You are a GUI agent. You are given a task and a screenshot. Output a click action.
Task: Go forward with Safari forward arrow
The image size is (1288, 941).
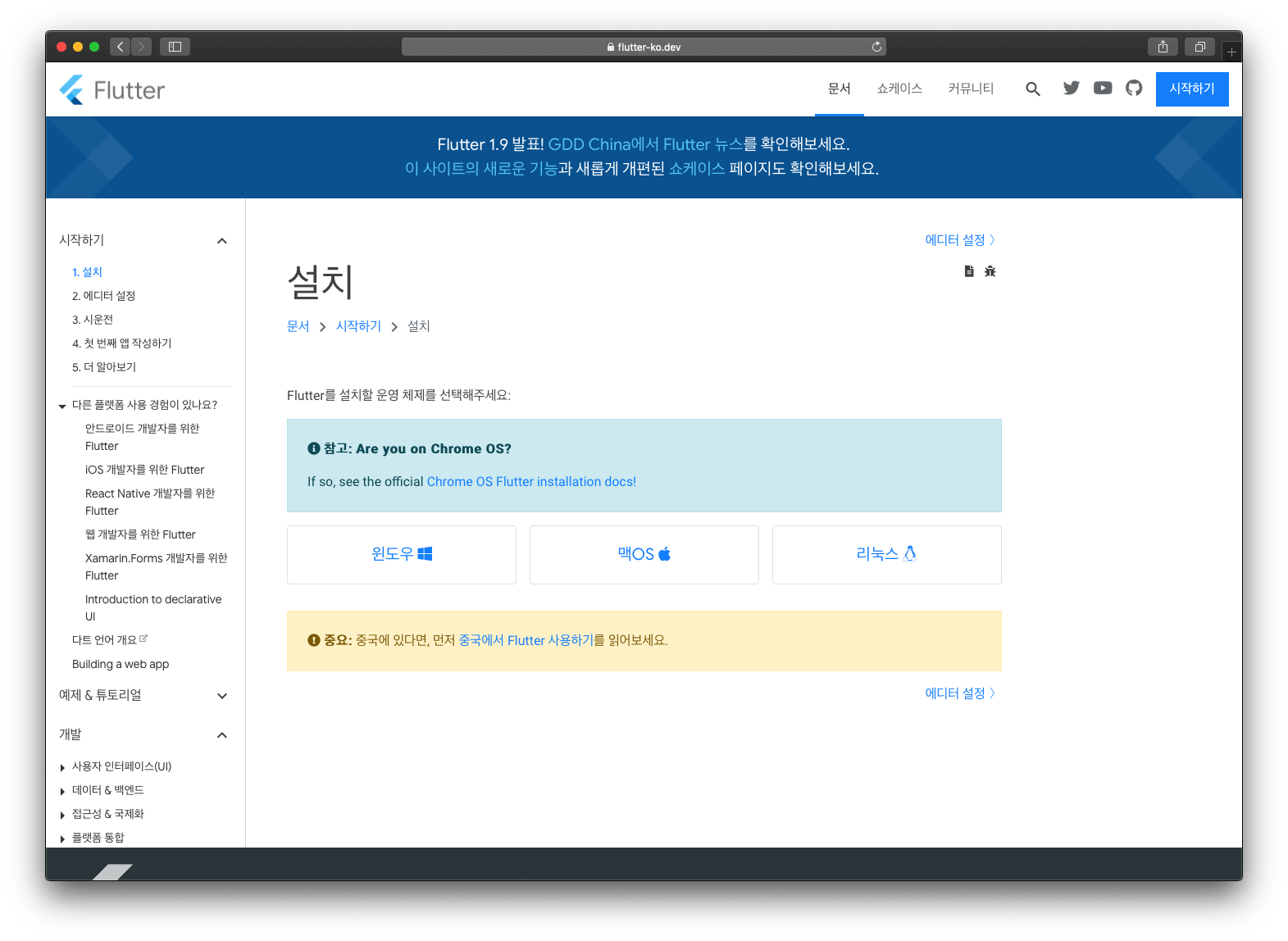click(x=142, y=47)
